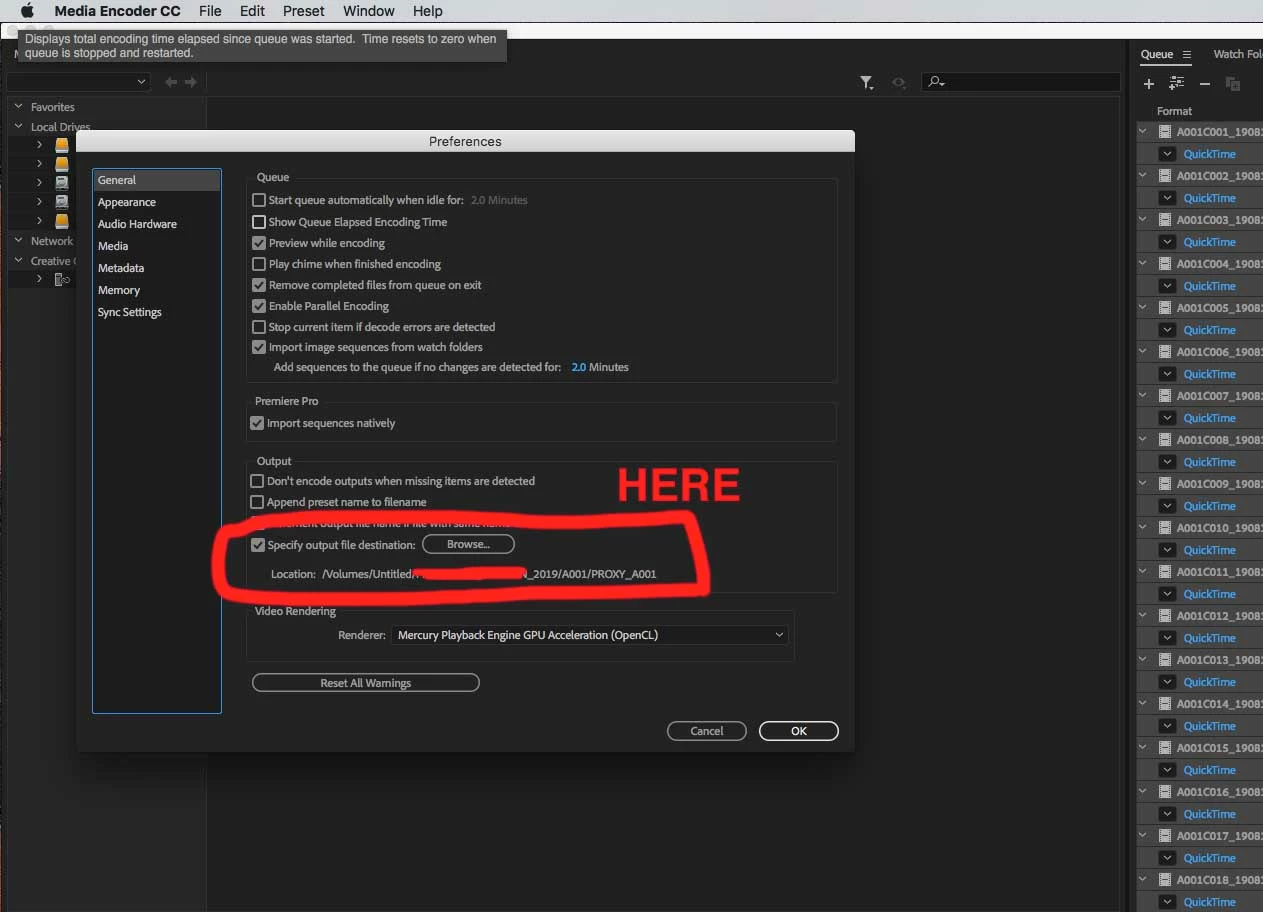Click the film icon for A001C012
This screenshot has width=1263, height=912.
click(x=1165, y=615)
